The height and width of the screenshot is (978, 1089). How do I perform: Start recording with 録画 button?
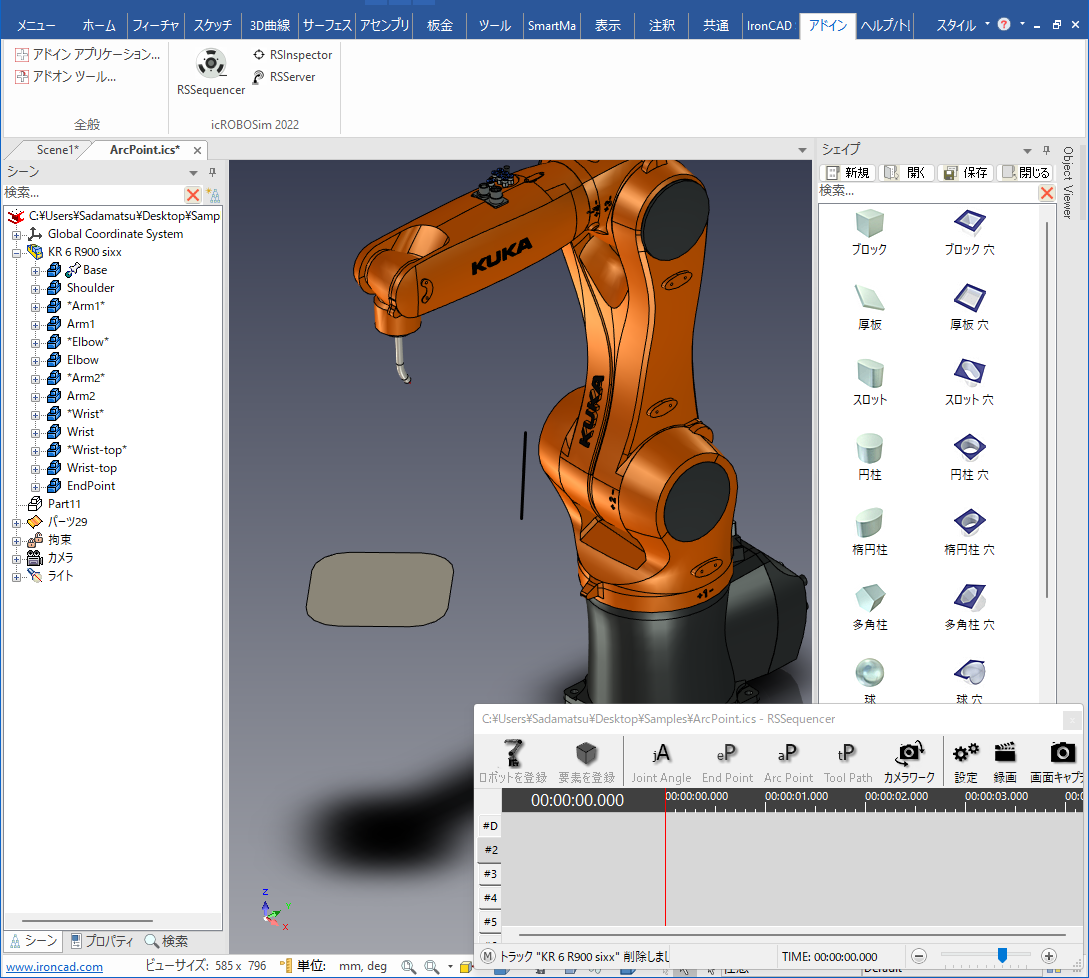point(1004,761)
